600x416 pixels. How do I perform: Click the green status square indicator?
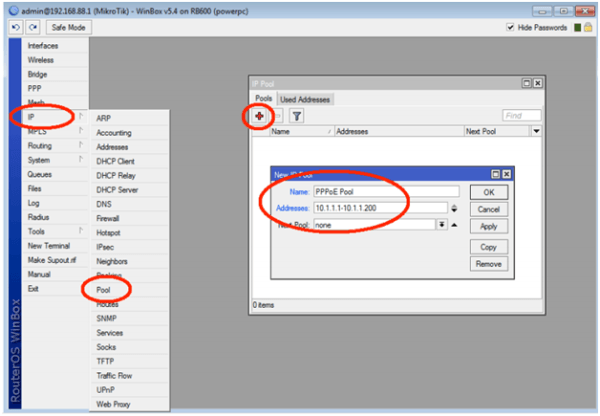577,27
